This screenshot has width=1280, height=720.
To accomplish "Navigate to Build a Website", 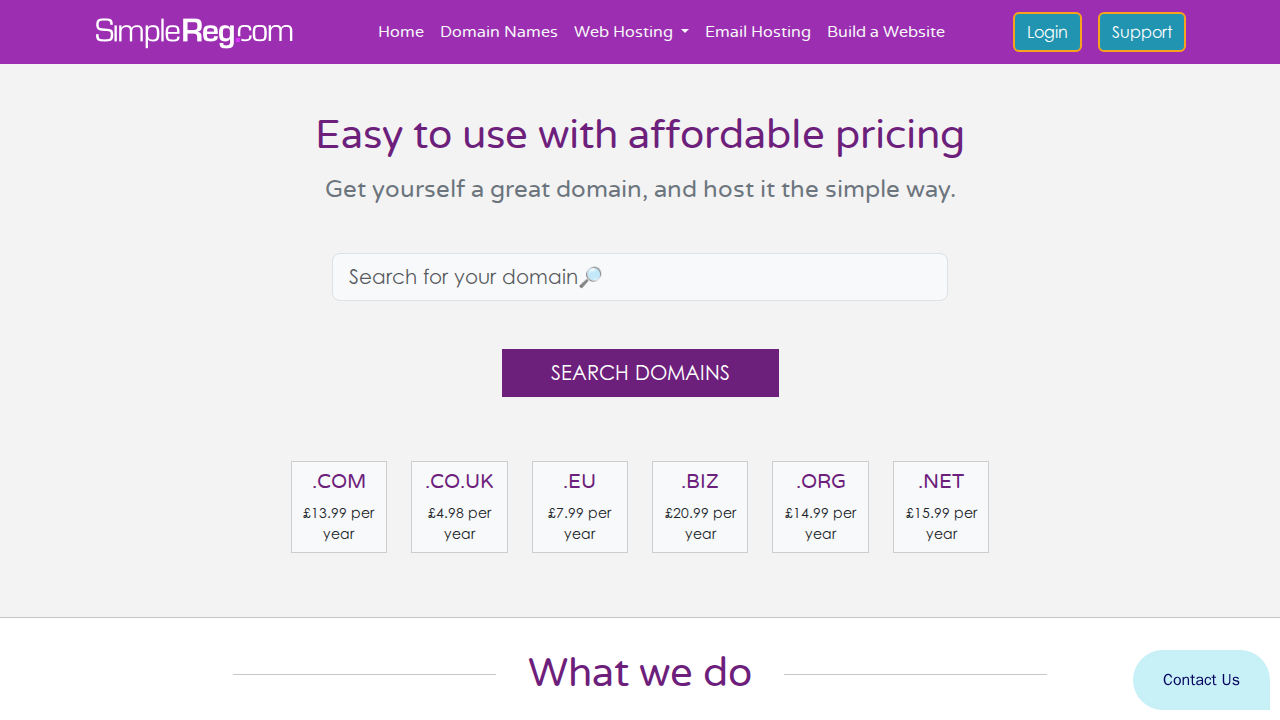I will [886, 32].
